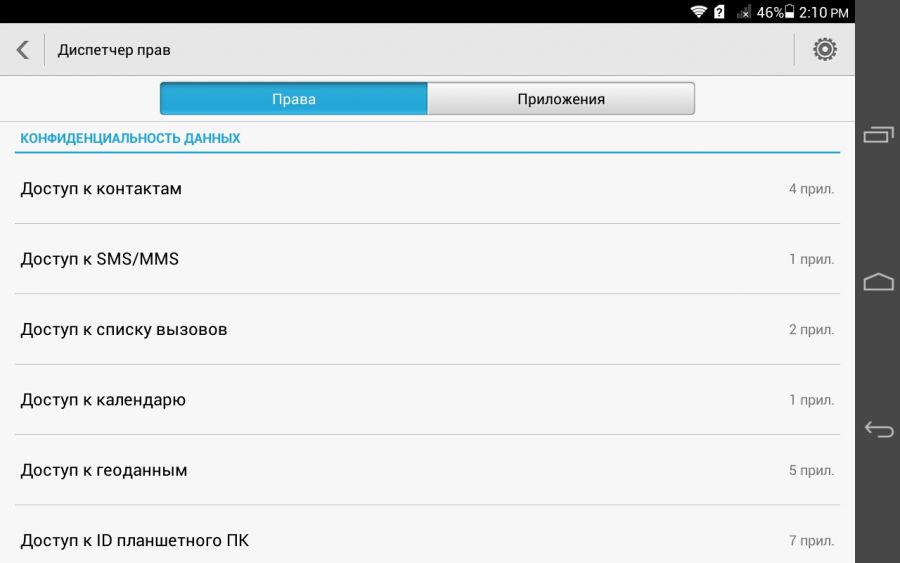900x563 pixels.
Task: Tap the Диспетчер прав title
Action: pyautogui.click(x=114, y=50)
